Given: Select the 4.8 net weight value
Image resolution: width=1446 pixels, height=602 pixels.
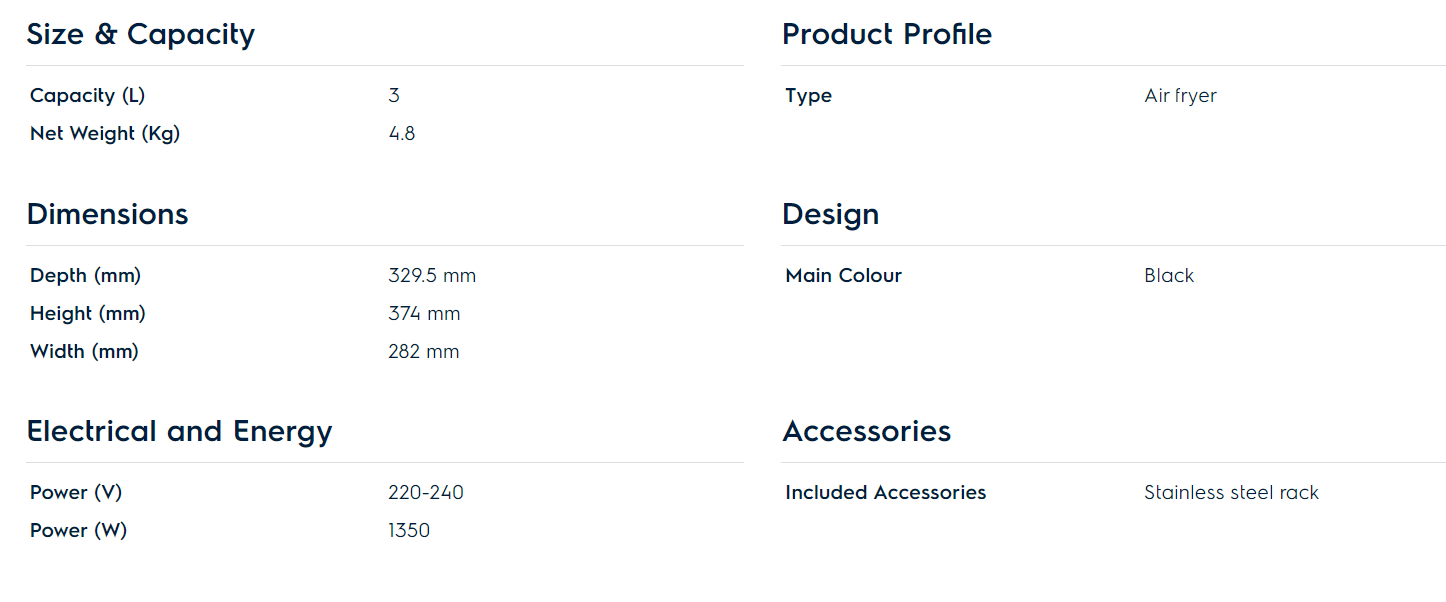Looking at the screenshot, I should pyautogui.click(x=402, y=134).
